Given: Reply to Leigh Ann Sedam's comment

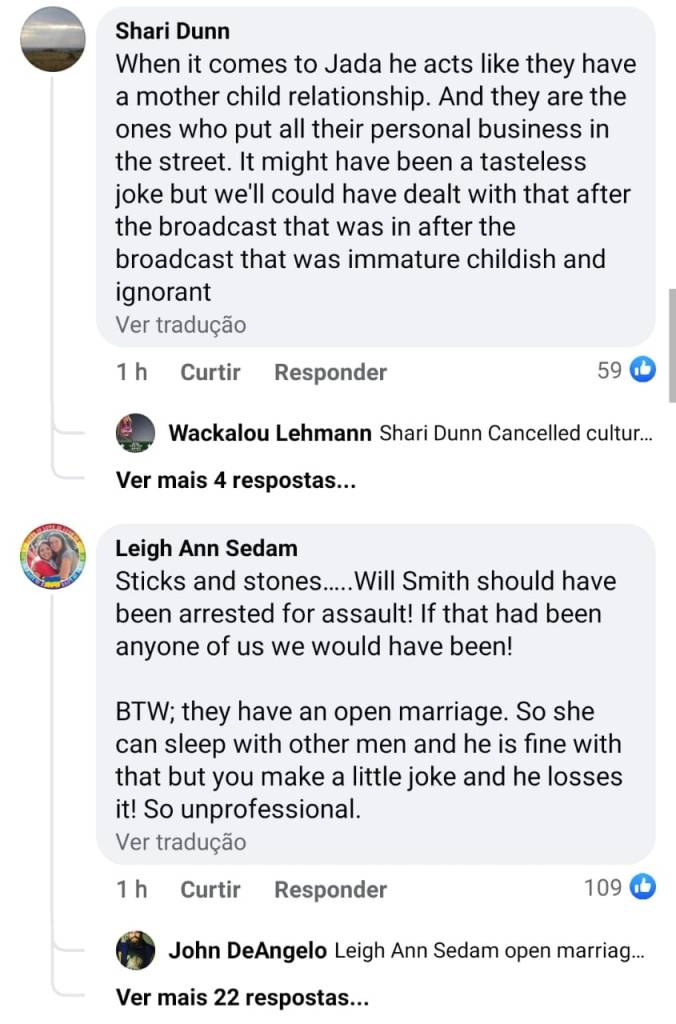Looking at the screenshot, I should (330, 889).
